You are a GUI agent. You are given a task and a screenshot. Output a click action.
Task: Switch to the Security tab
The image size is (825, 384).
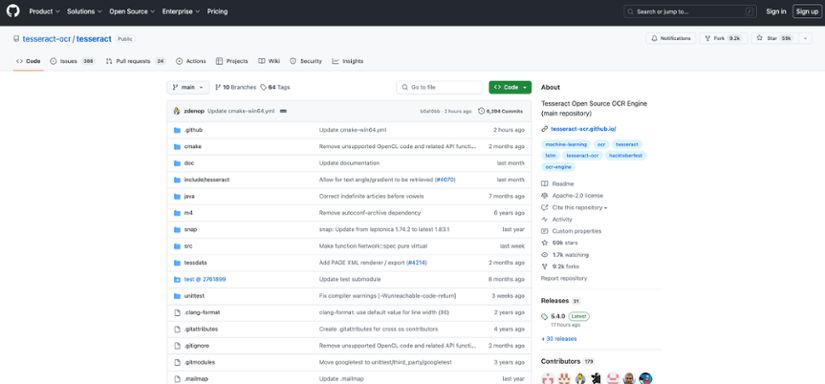click(x=306, y=61)
